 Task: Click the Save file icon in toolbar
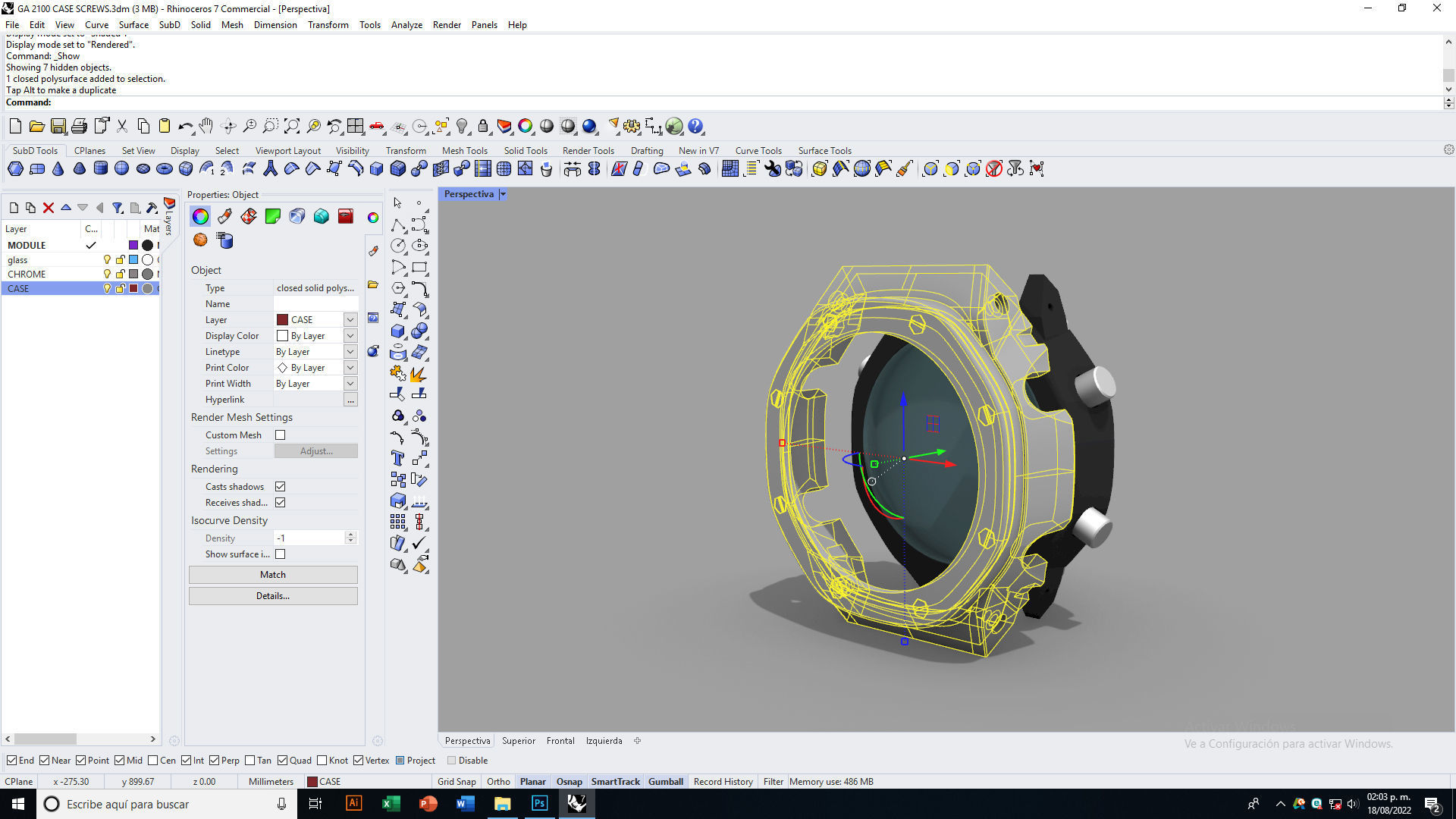[x=58, y=127]
